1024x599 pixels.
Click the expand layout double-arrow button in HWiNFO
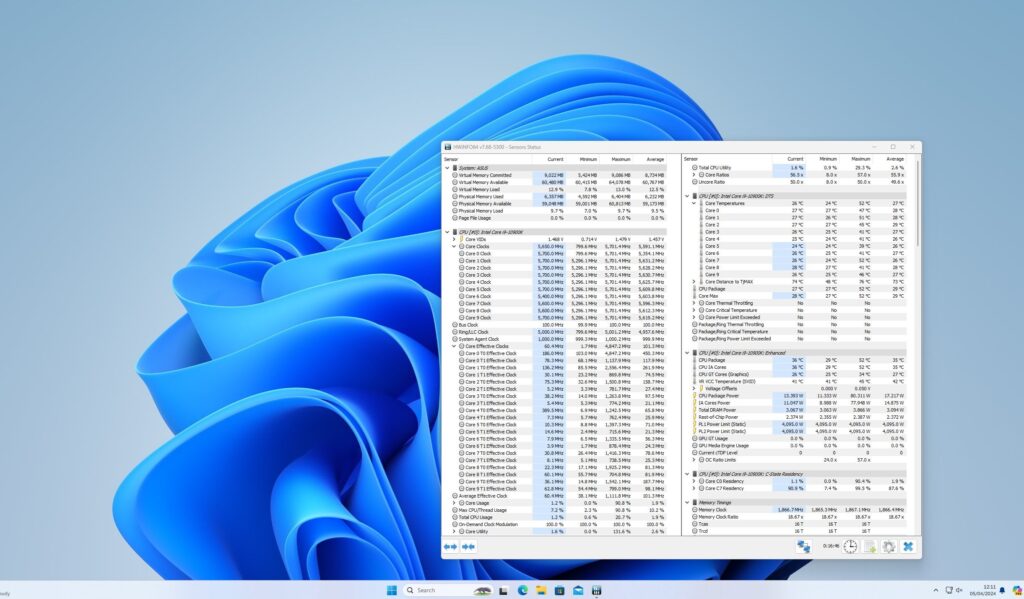(450, 547)
